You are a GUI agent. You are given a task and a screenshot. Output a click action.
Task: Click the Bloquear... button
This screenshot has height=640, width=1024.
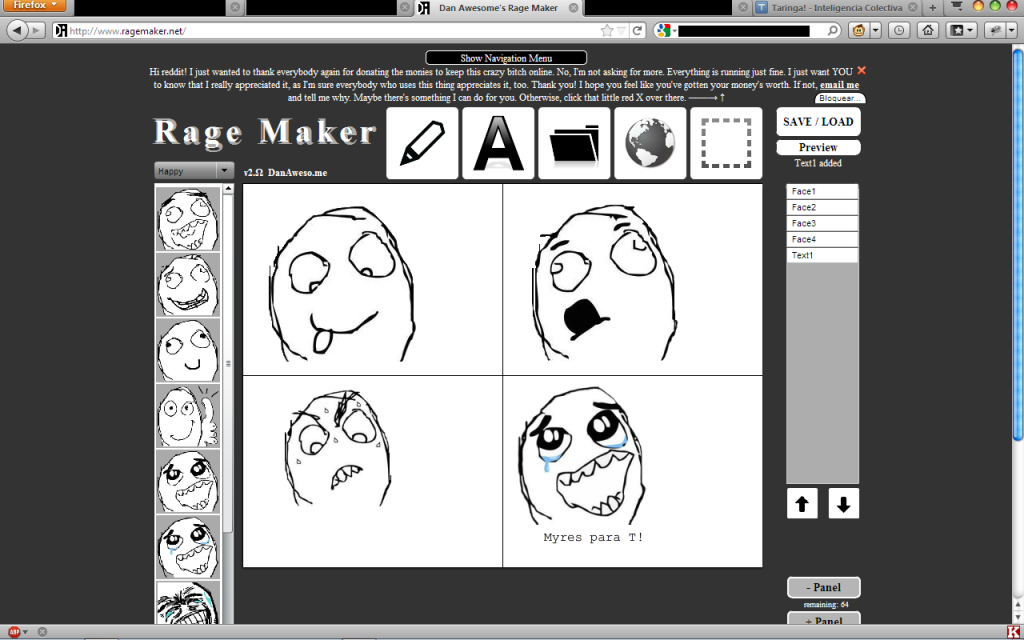(840, 98)
